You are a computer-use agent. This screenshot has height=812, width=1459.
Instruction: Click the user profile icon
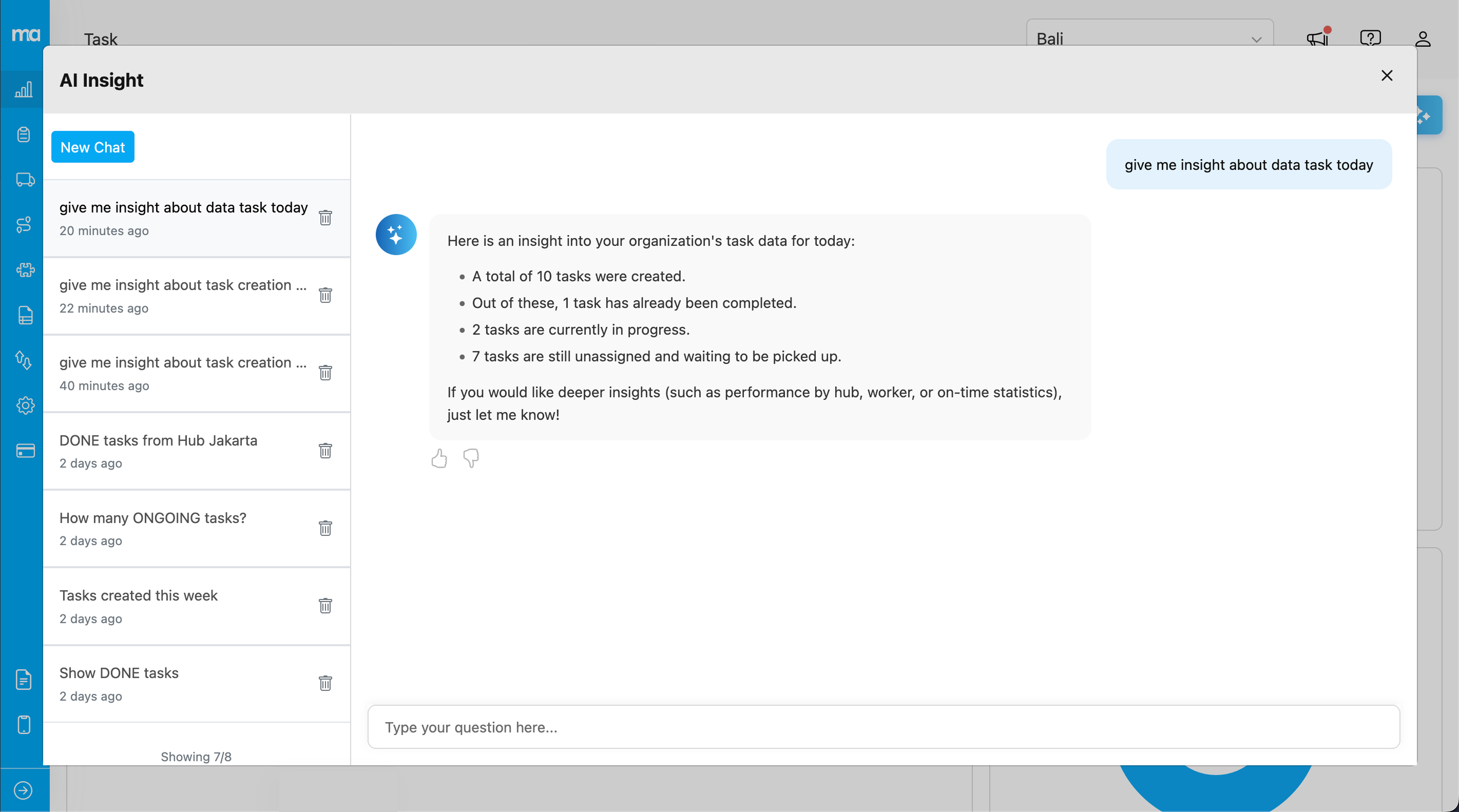tap(1423, 38)
